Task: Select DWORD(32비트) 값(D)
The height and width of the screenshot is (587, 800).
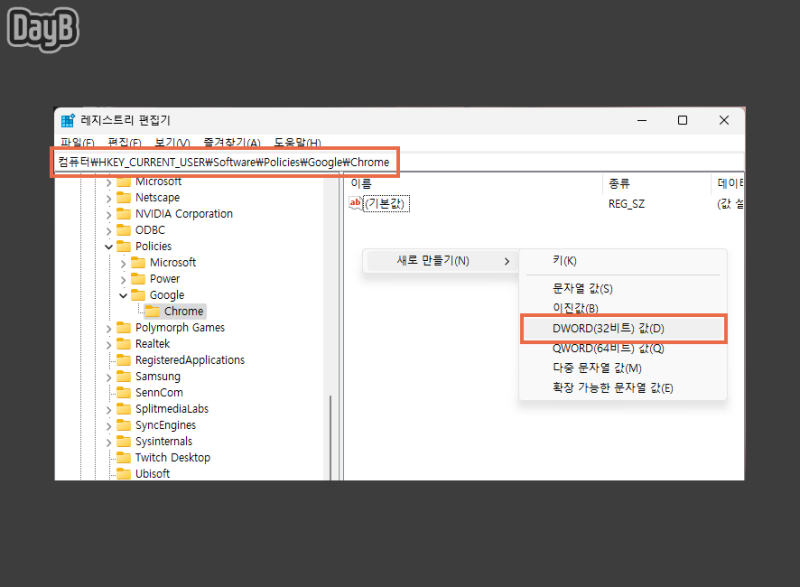Action: [623, 328]
